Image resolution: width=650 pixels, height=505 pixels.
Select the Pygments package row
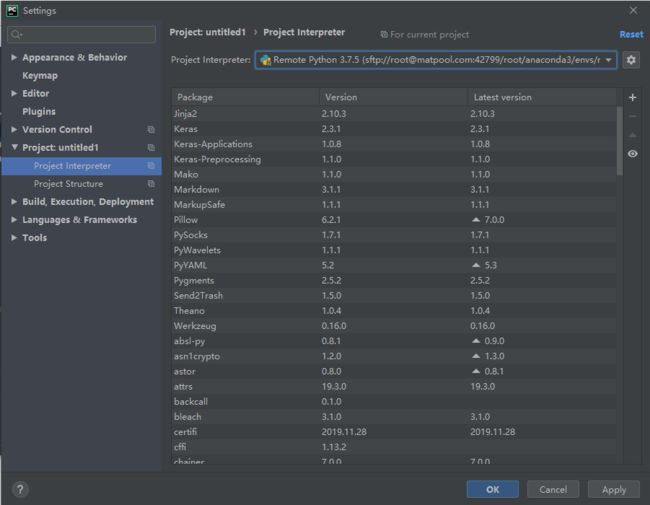[394, 280]
